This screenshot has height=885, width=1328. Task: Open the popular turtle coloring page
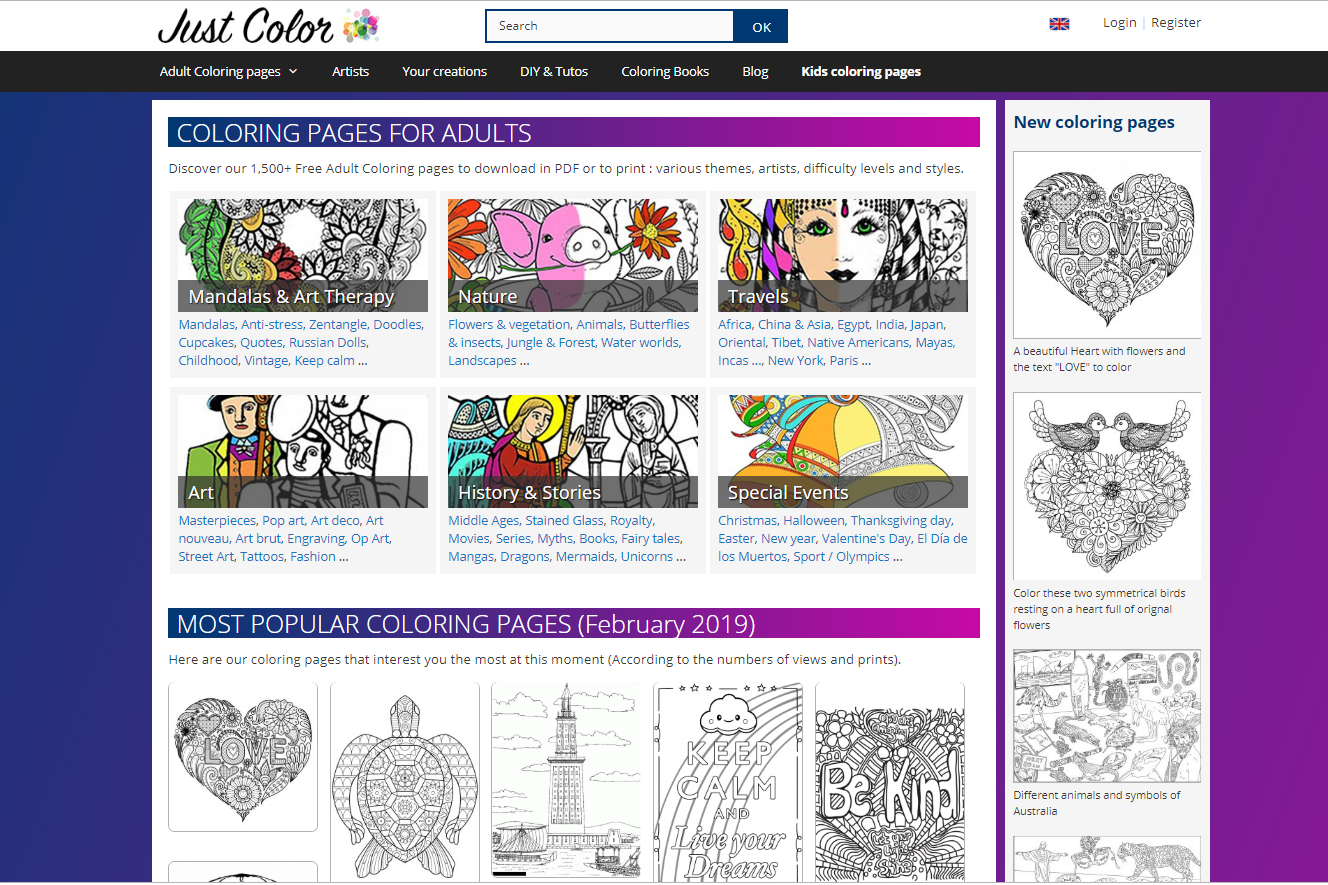click(405, 782)
